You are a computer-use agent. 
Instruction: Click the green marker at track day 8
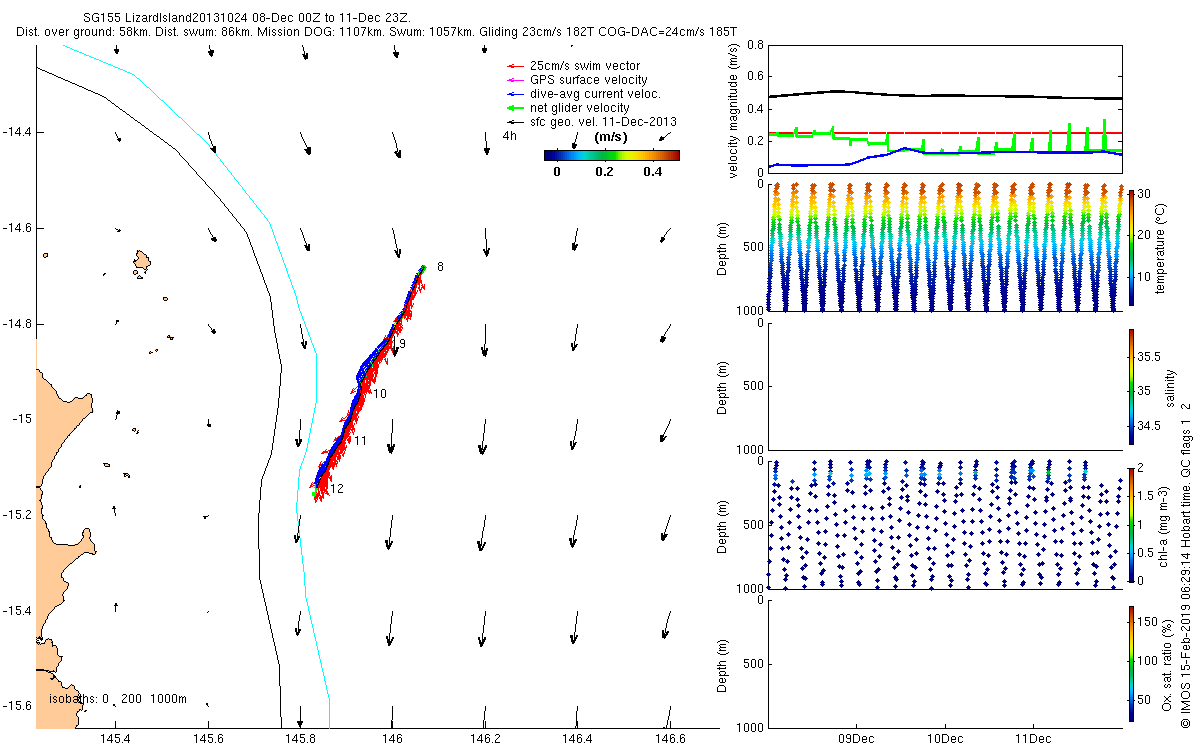[423, 267]
